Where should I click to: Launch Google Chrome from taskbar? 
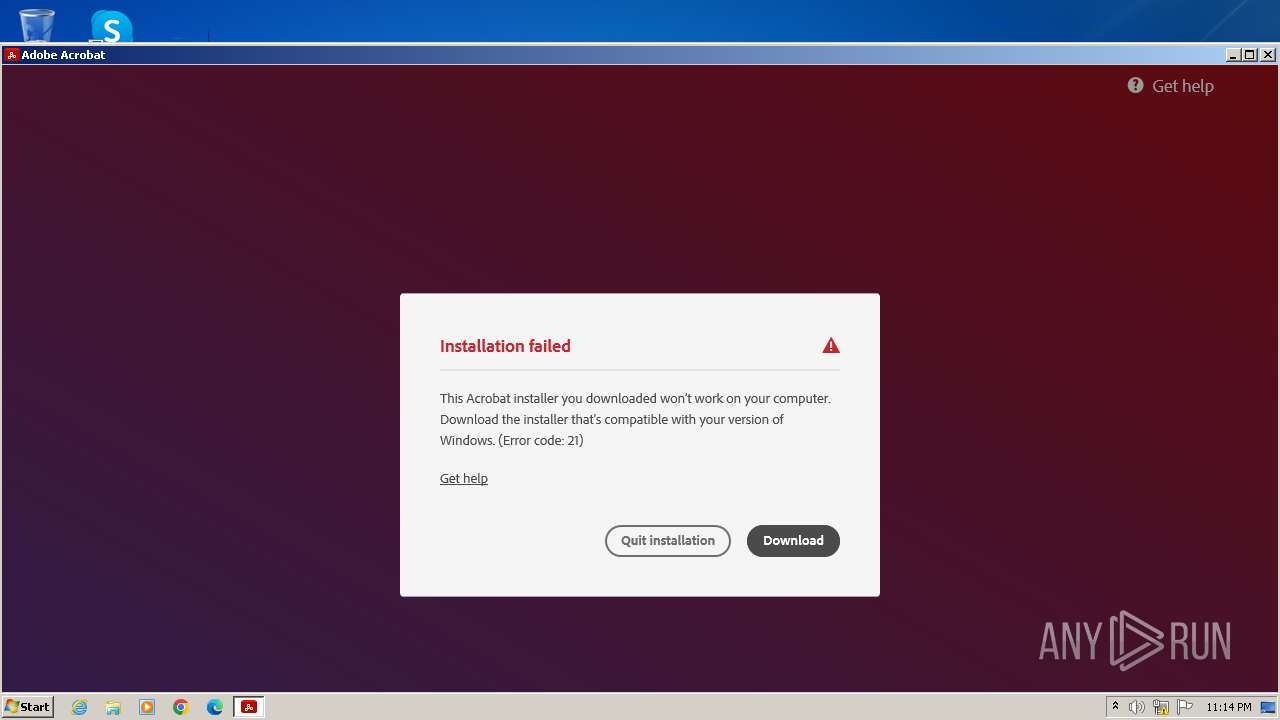[x=181, y=707]
